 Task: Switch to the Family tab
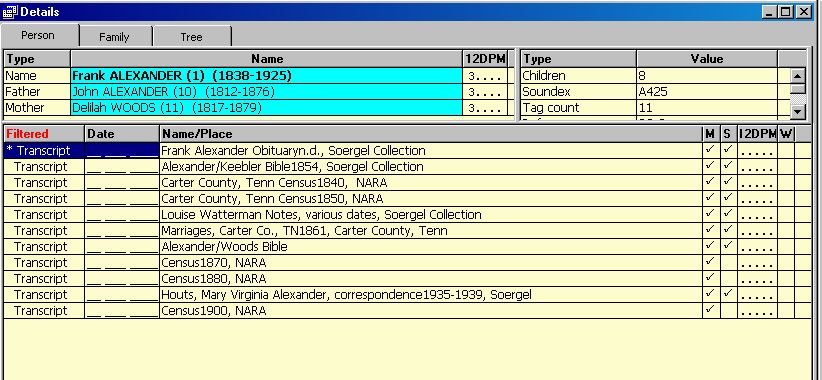(x=114, y=37)
